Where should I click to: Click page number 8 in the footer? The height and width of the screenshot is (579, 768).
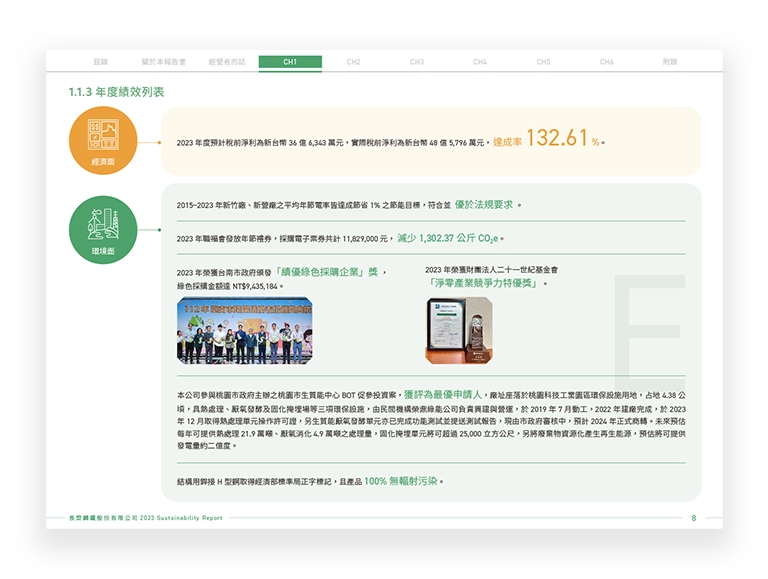(x=694, y=518)
